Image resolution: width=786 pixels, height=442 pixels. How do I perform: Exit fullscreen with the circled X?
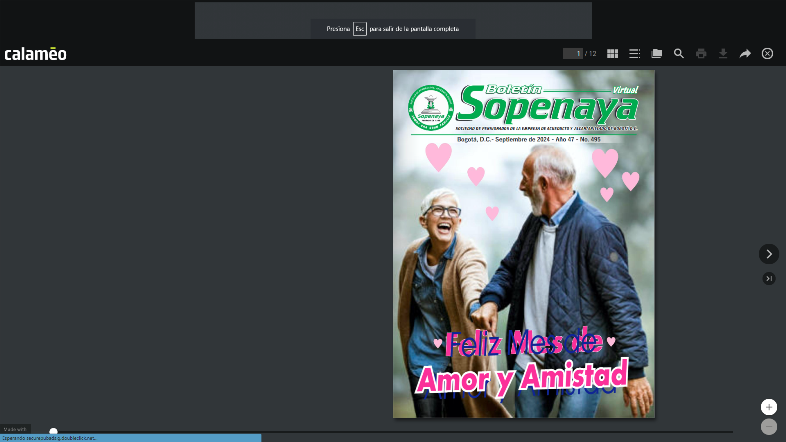click(767, 54)
